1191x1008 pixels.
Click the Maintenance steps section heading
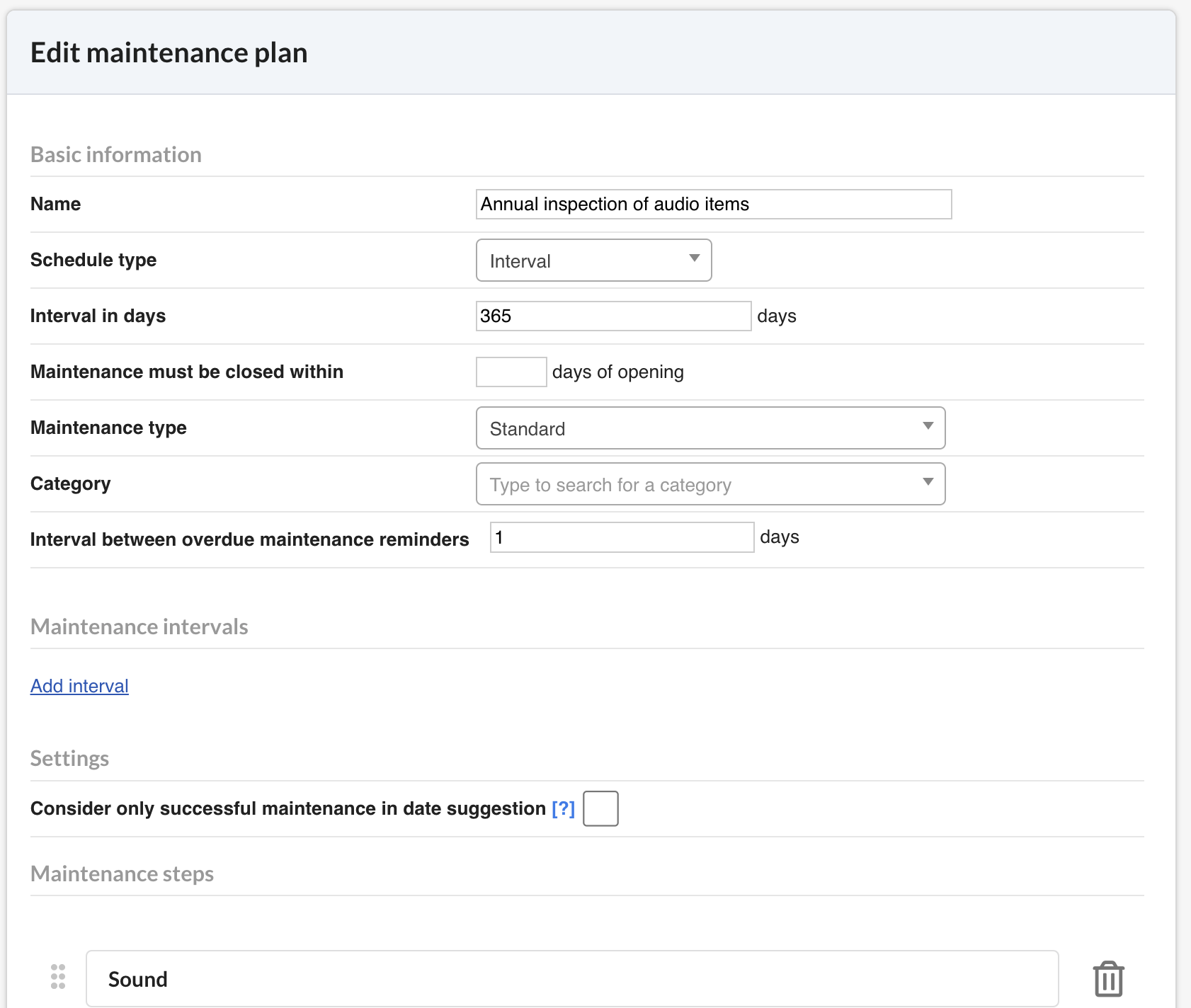[122, 874]
